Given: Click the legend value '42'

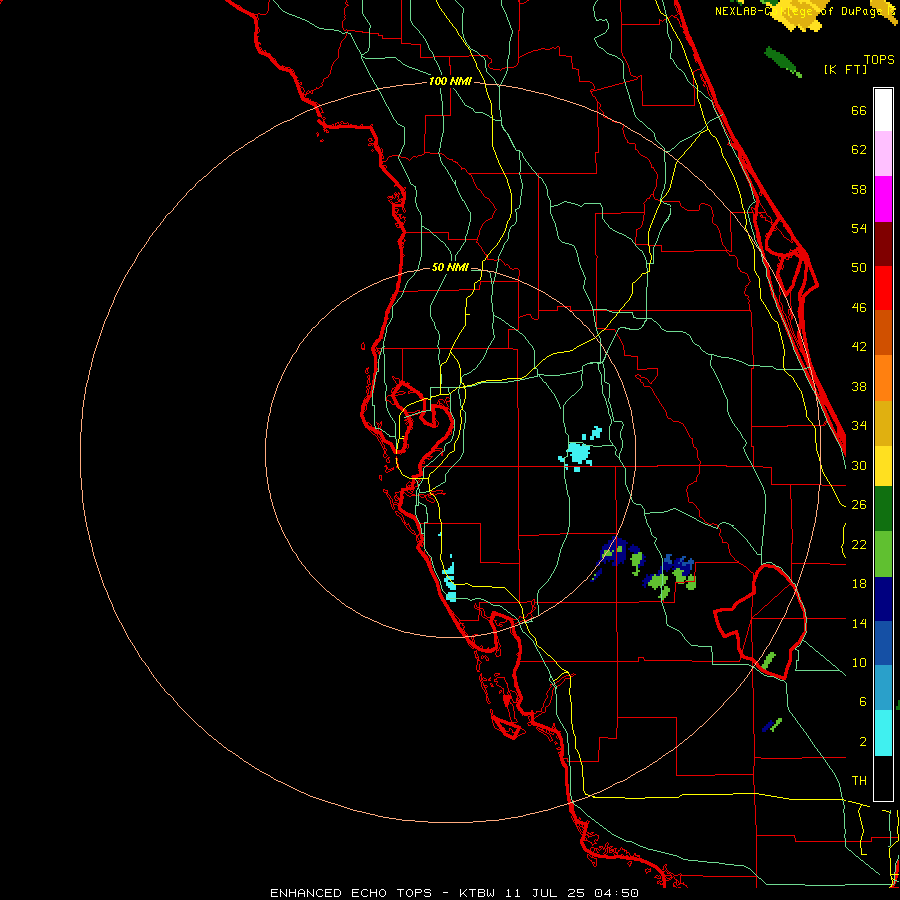Looking at the screenshot, I should tap(859, 347).
